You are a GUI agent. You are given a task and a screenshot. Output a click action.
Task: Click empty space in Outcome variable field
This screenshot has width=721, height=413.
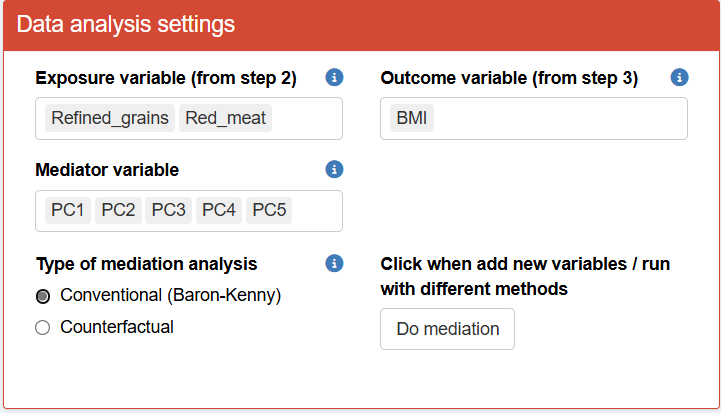[560, 118]
